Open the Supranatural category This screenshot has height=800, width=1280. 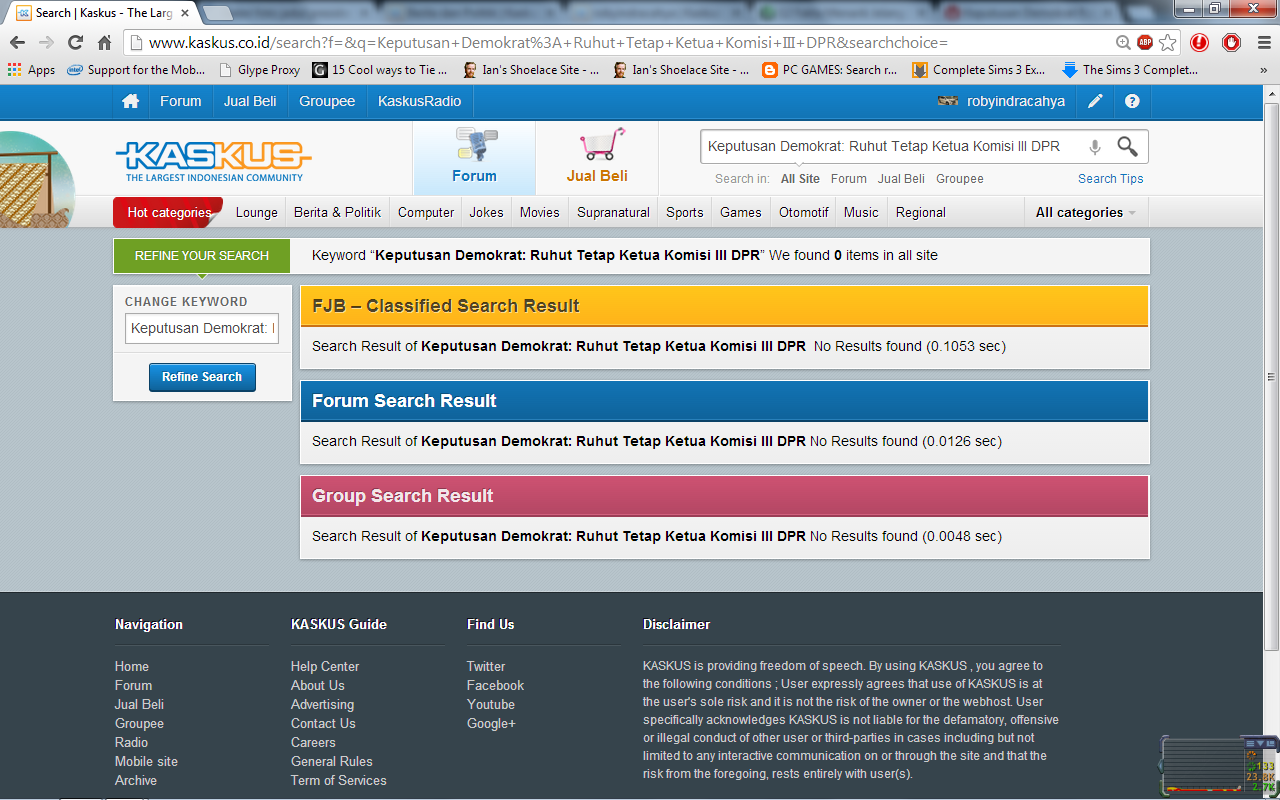tap(614, 212)
